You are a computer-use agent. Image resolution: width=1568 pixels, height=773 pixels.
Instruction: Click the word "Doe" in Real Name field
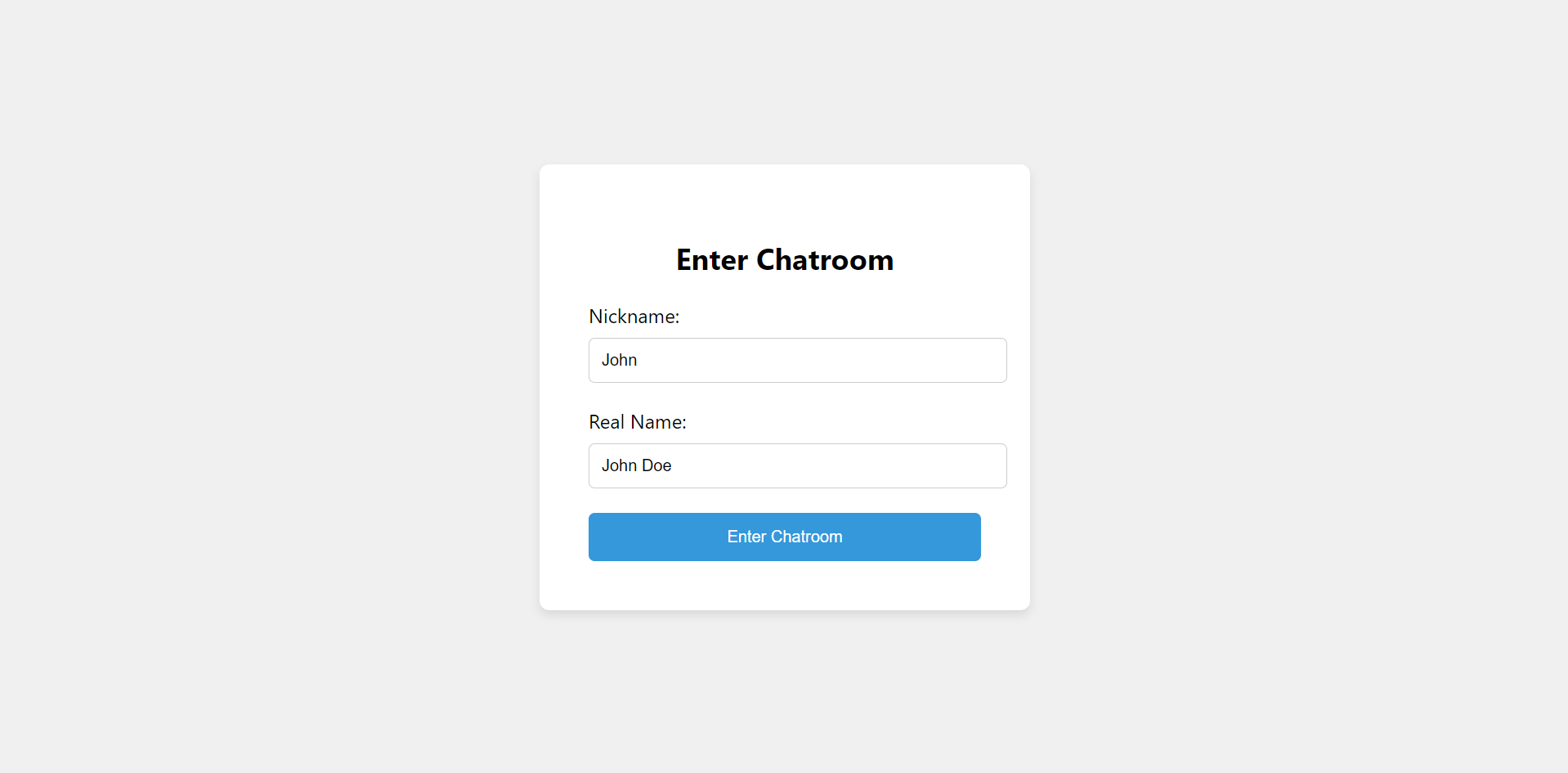pos(656,465)
